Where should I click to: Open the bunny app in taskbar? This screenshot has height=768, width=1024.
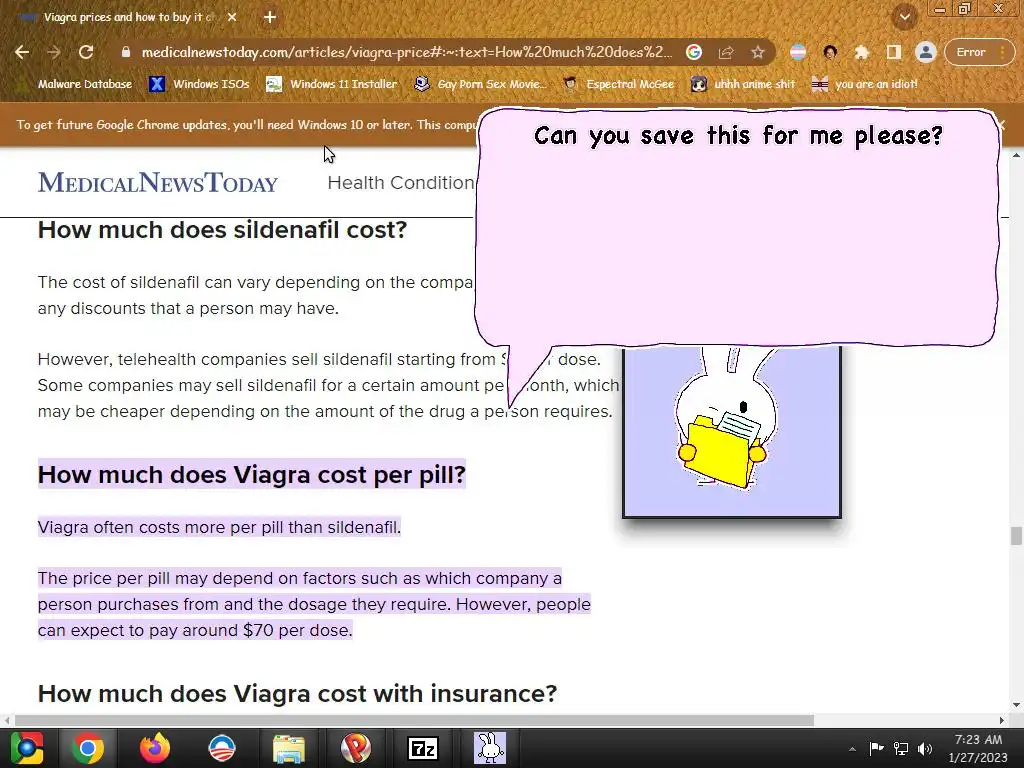[490, 748]
